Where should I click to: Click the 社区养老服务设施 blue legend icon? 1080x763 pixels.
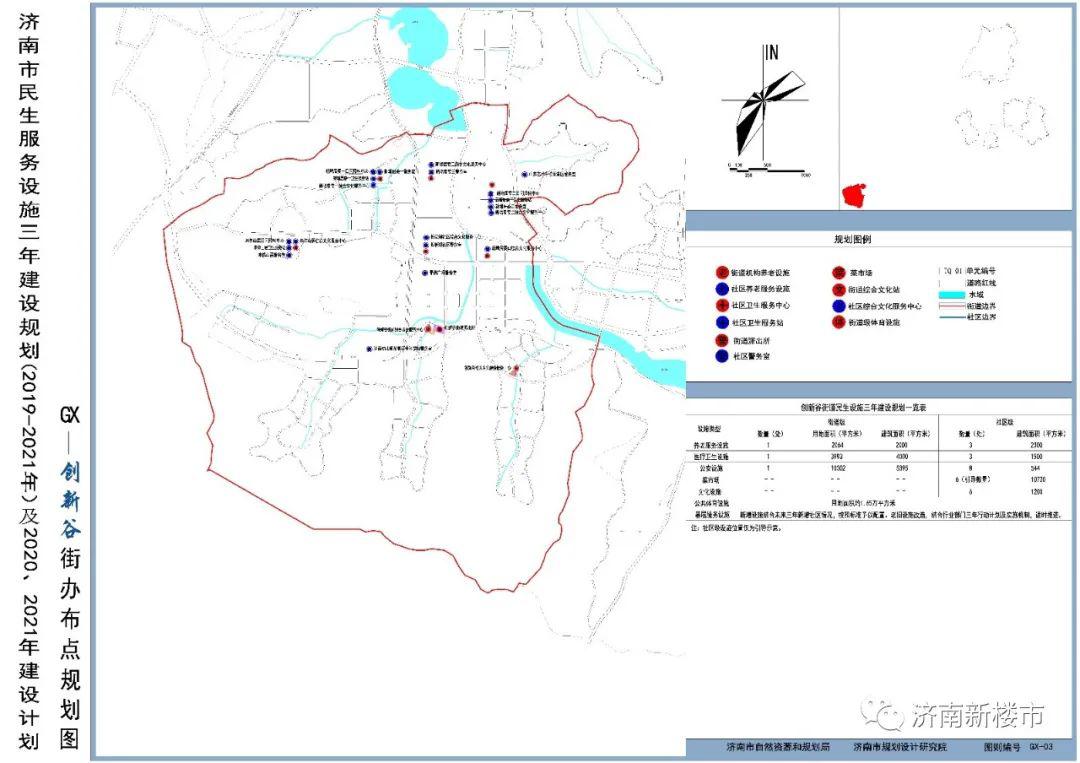point(722,289)
